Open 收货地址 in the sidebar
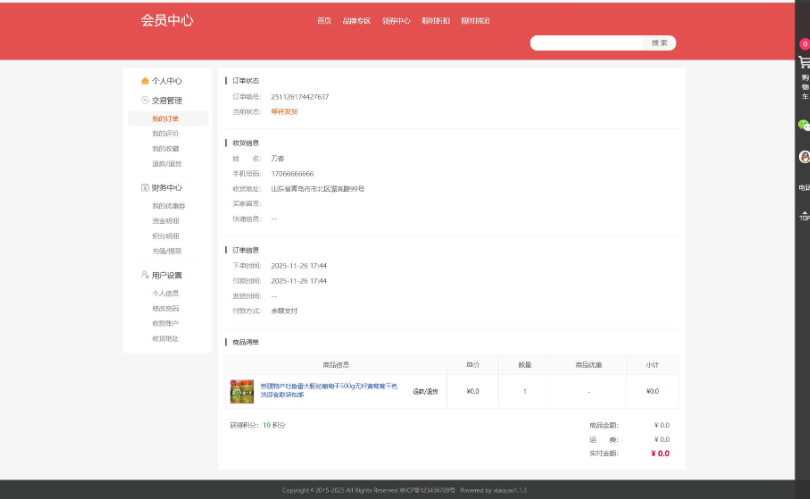Image resolution: width=810 pixels, height=499 pixels. pyautogui.click(x=165, y=339)
